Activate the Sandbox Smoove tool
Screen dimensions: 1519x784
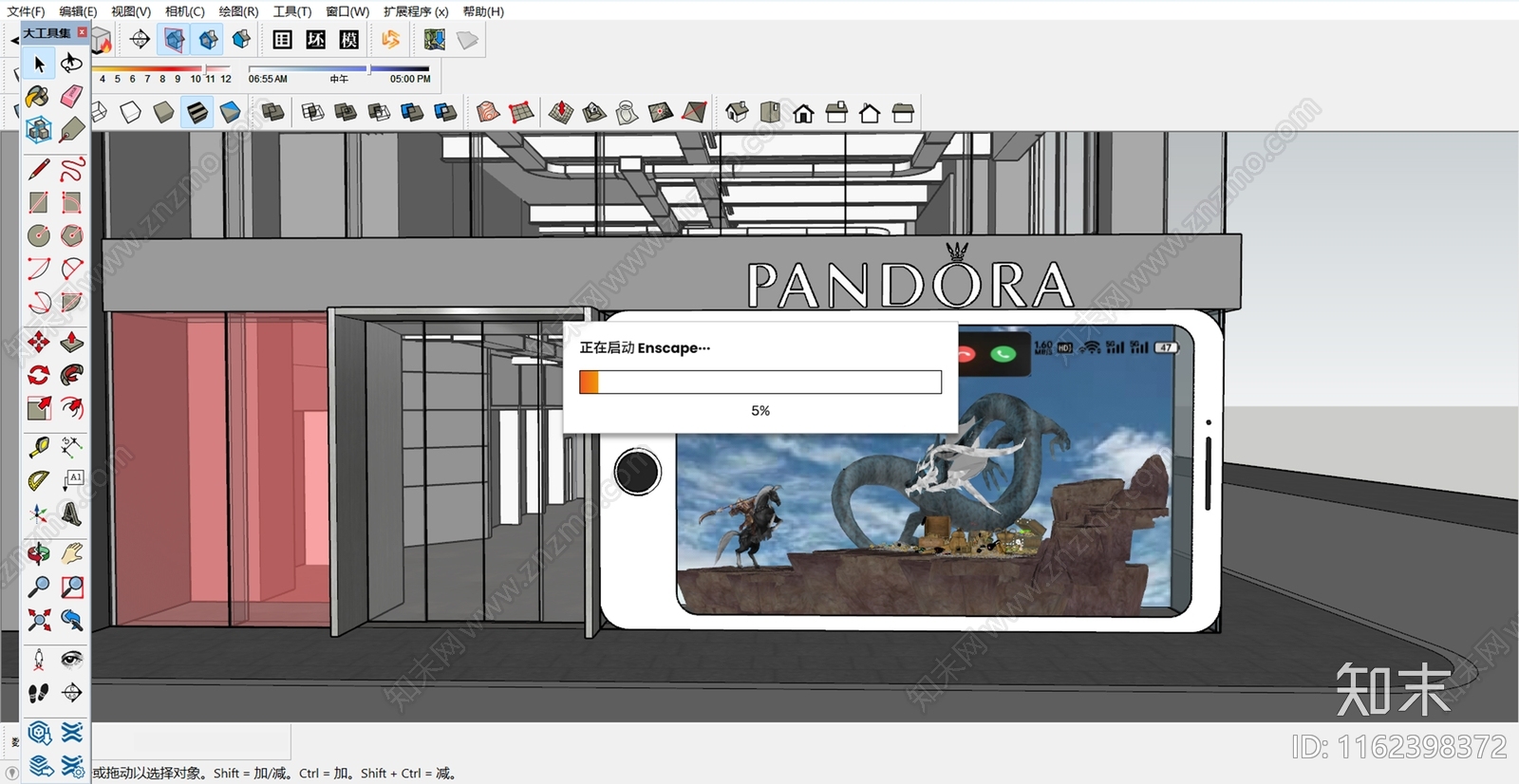point(561,113)
